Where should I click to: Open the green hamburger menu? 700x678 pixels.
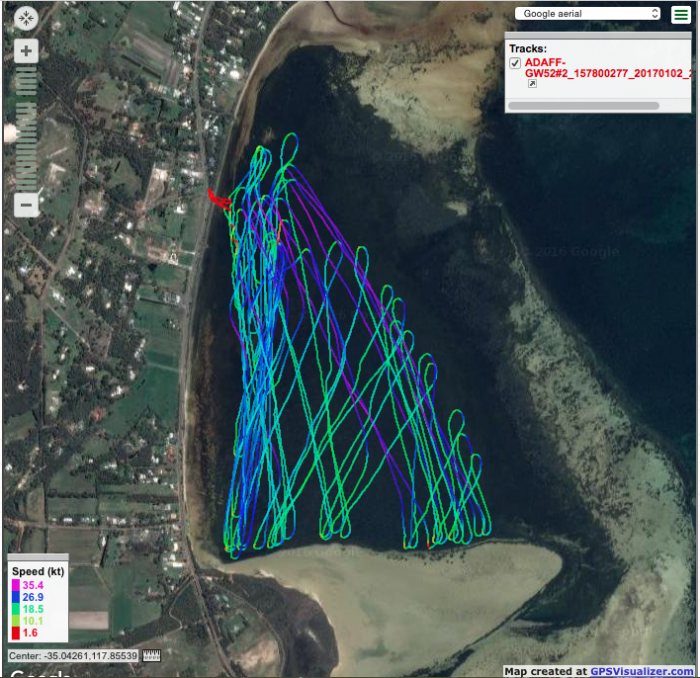[x=681, y=14]
